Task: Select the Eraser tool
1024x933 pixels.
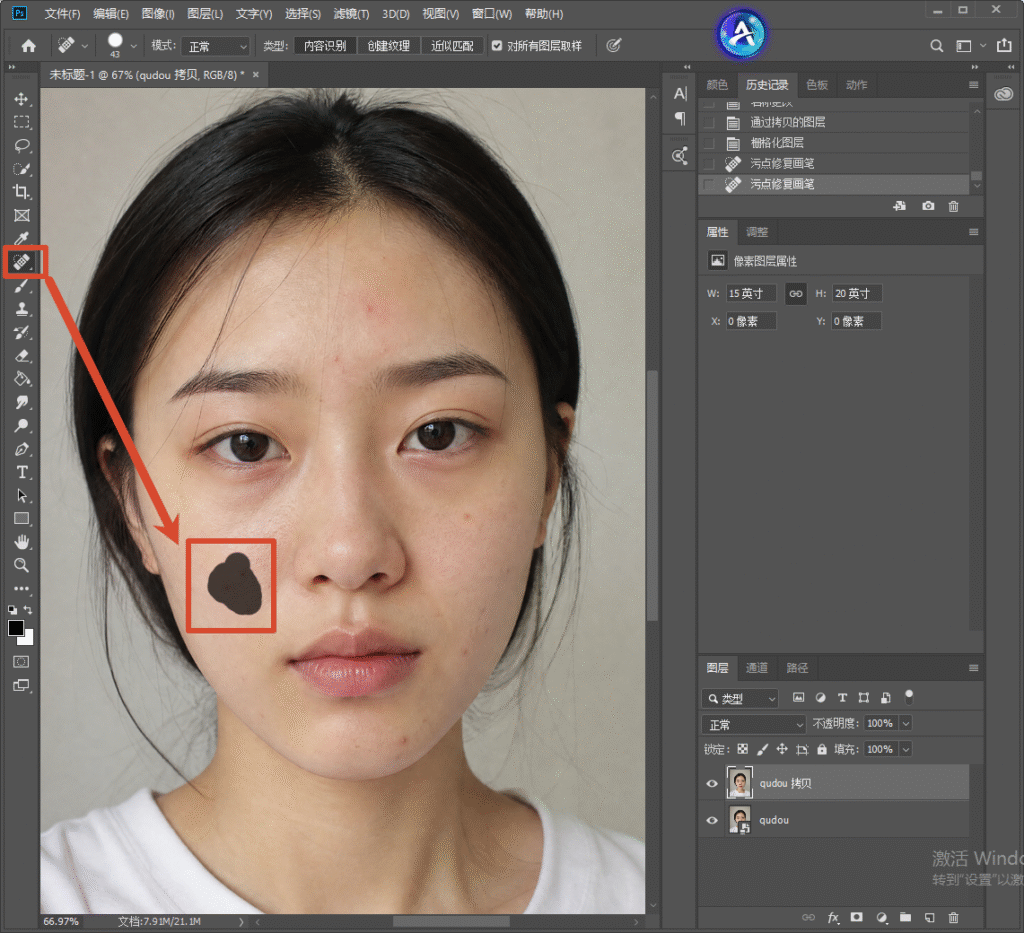Action: (22, 356)
